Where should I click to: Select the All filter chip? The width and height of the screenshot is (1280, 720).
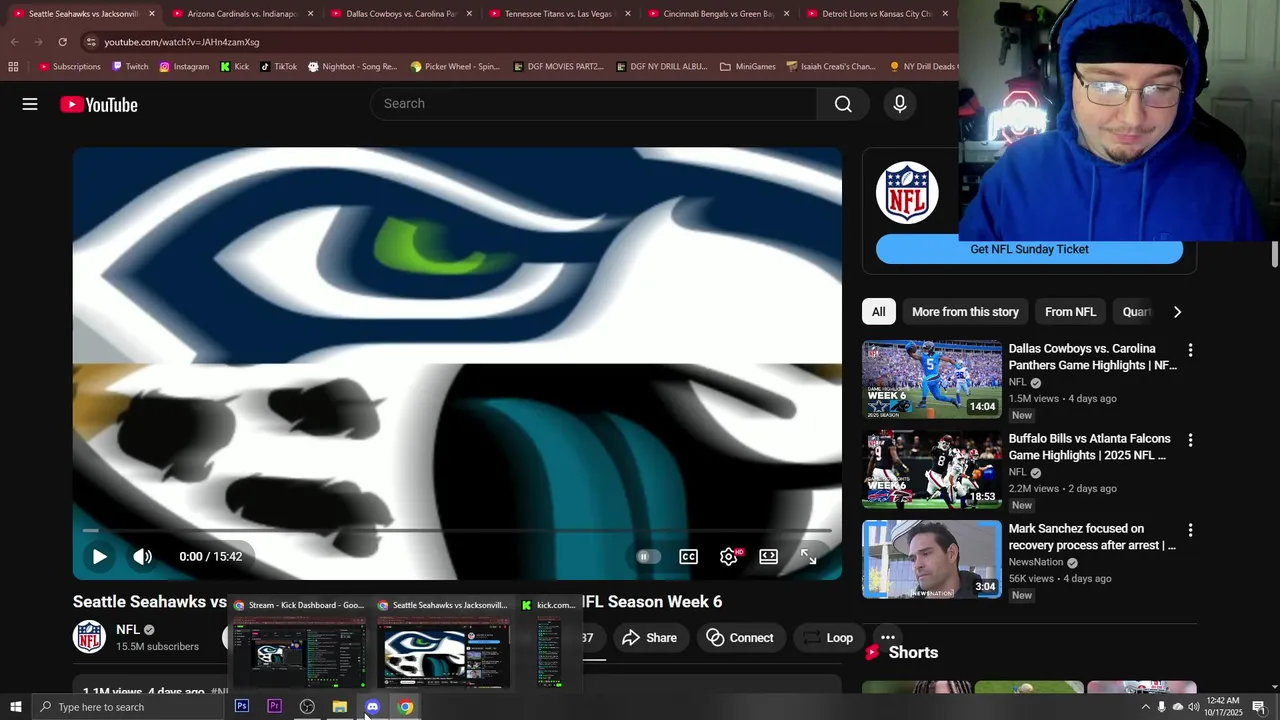pos(878,312)
